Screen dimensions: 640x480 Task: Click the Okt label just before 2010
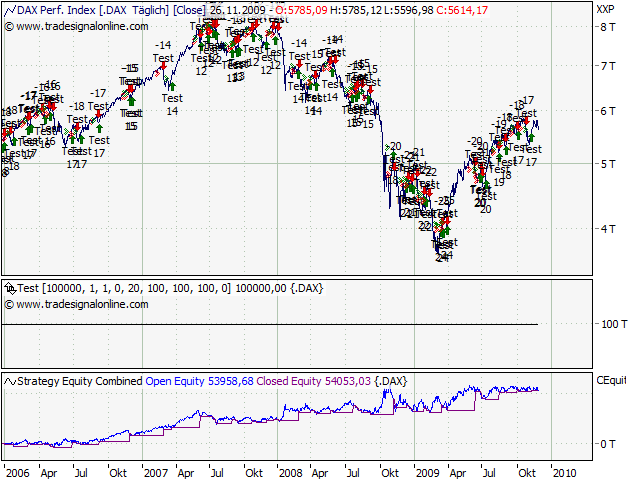pyautogui.click(x=527, y=473)
